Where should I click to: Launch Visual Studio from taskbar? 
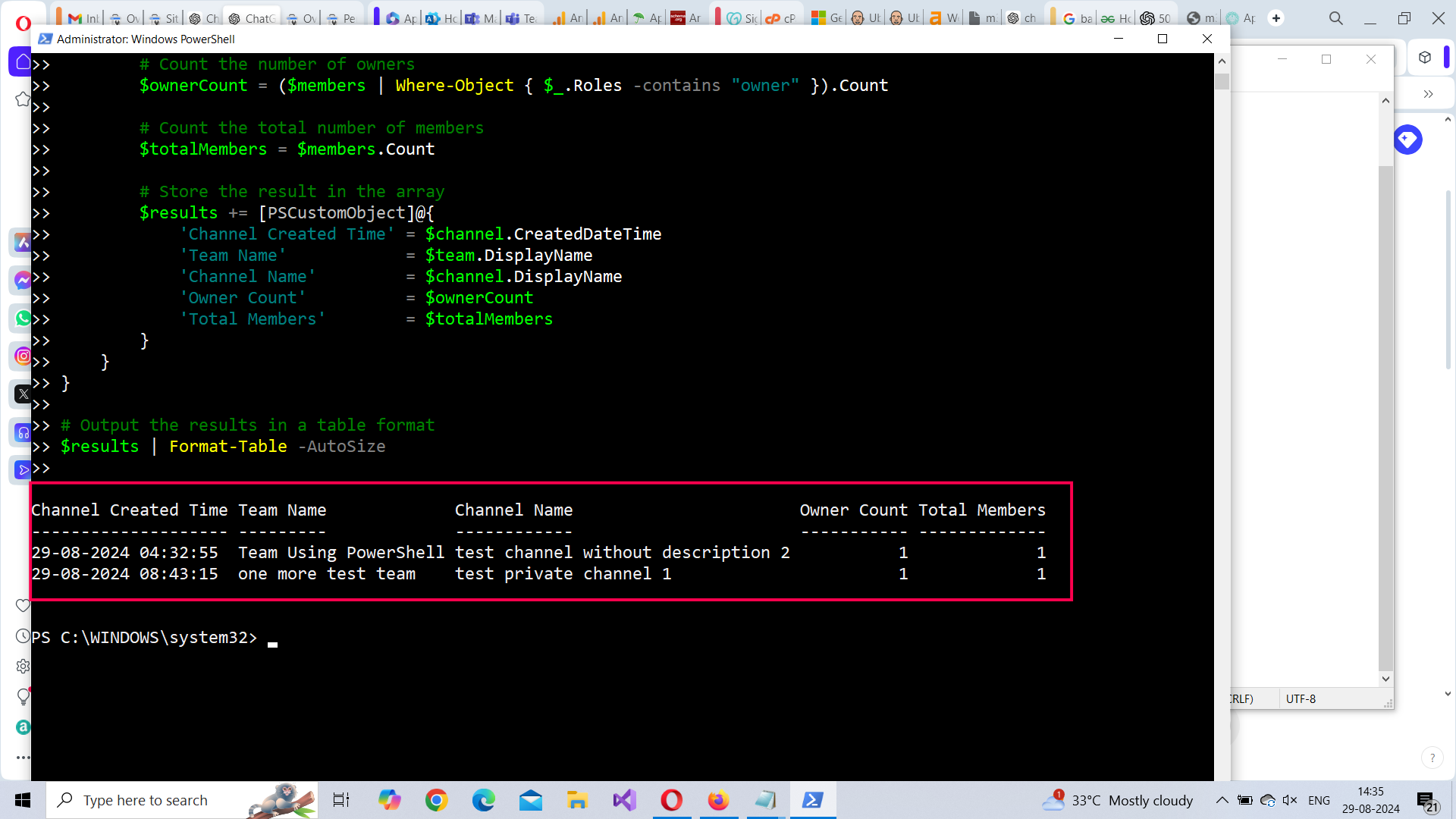[x=625, y=800]
